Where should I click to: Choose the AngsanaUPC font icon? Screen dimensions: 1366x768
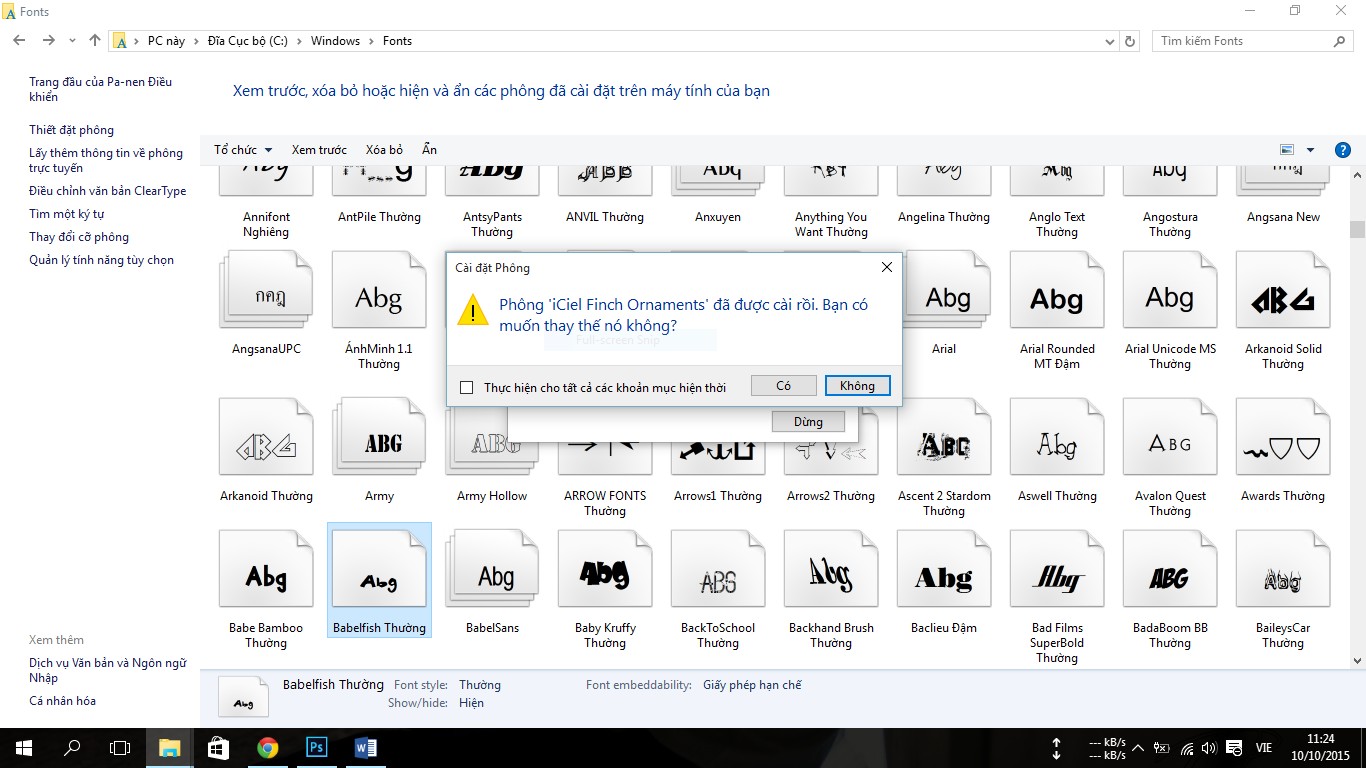tap(266, 291)
